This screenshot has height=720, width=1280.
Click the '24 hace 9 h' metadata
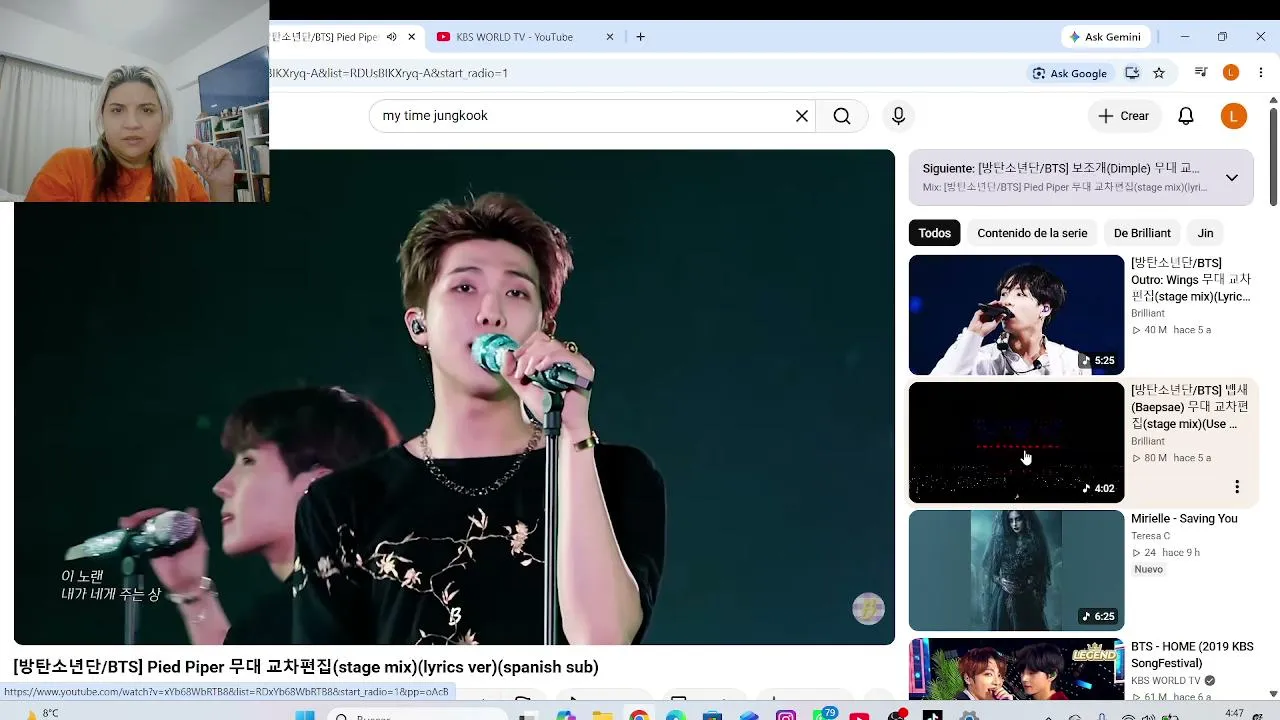point(1166,552)
